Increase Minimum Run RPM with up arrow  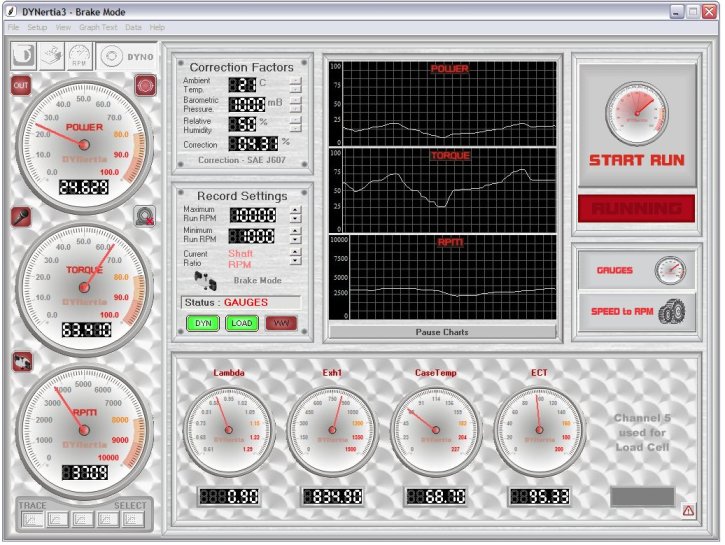point(295,231)
